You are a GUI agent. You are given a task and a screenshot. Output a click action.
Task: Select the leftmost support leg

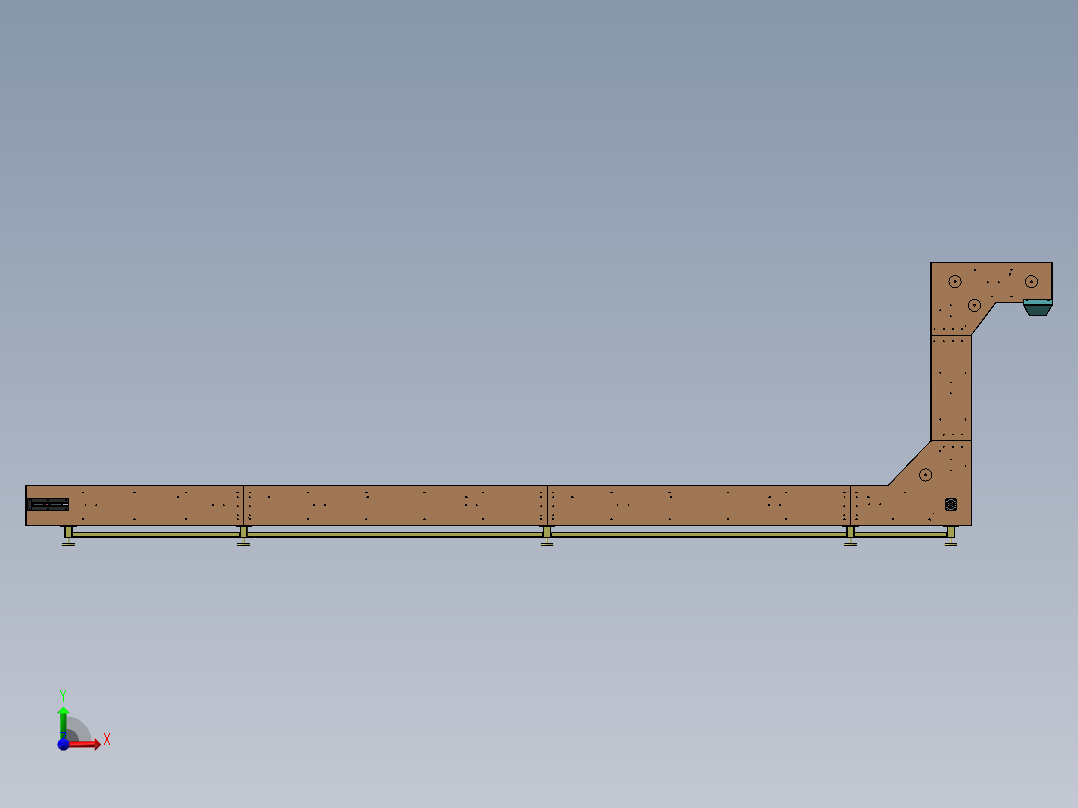(x=68, y=536)
